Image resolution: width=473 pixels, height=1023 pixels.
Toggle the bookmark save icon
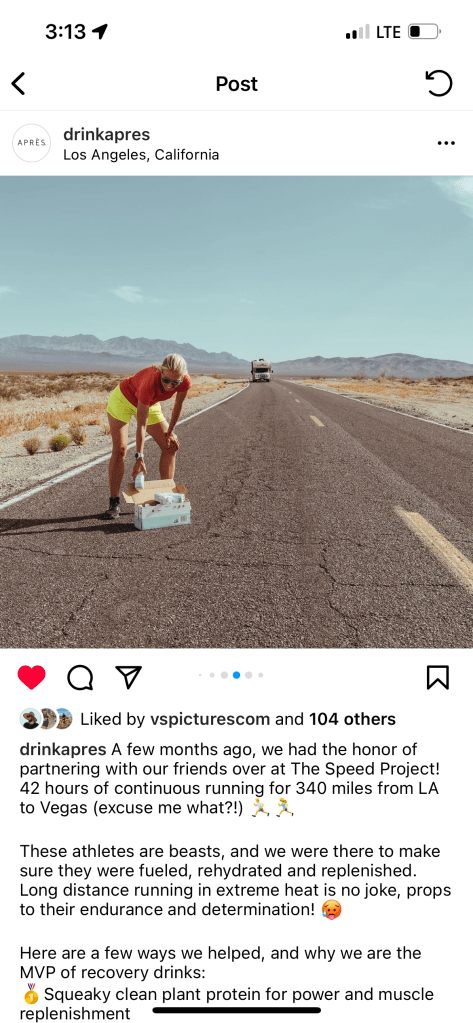click(x=438, y=677)
